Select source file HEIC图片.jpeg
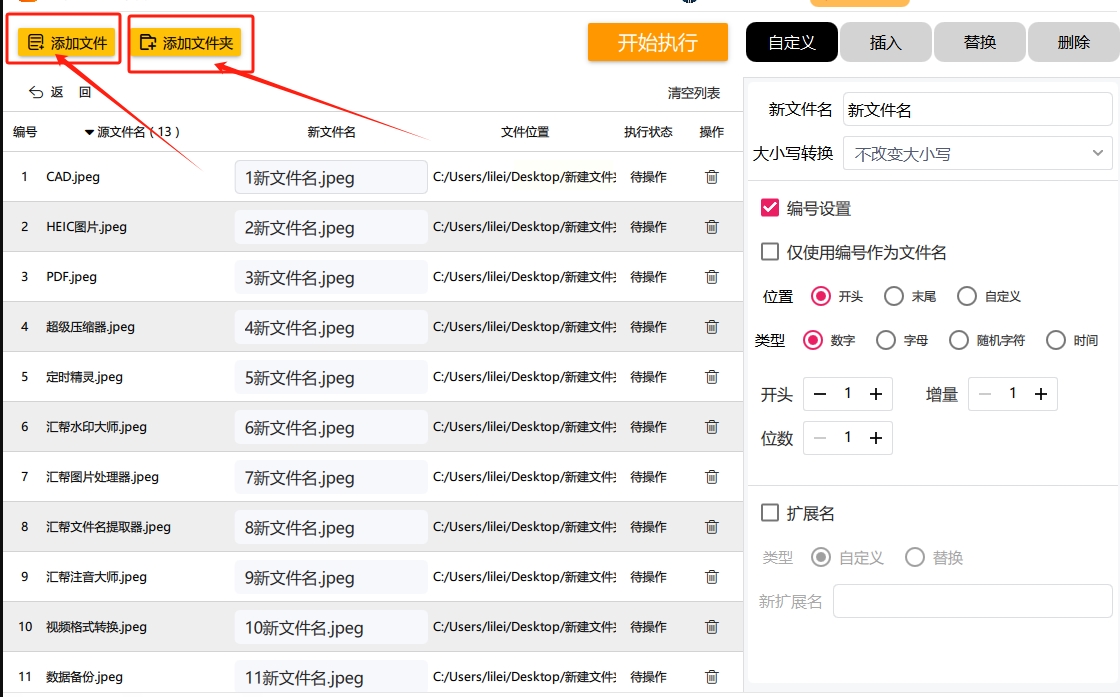Image resolution: width=1120 pixels, height=697 pixels. pos(86,227)
